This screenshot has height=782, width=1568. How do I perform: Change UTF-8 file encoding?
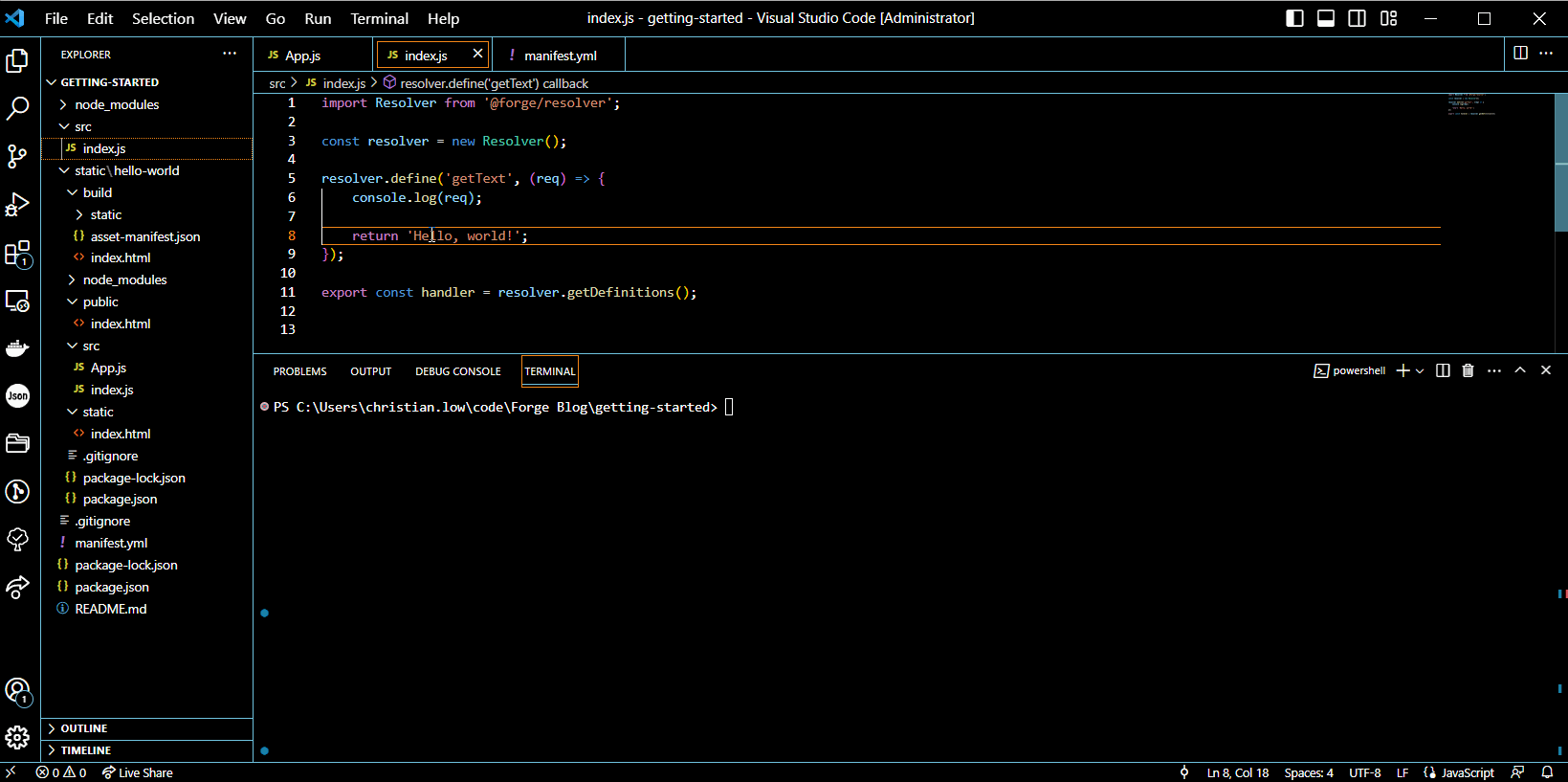click(1365, 772)
